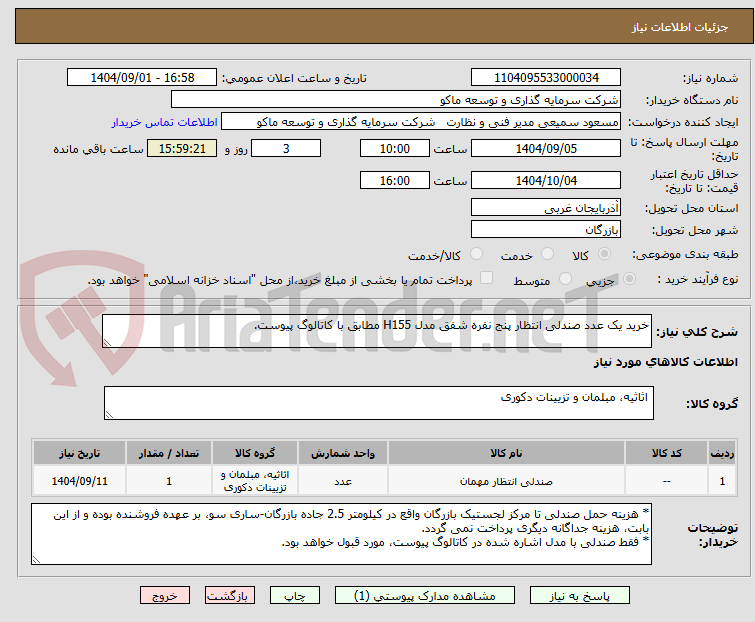This screenshot has height=622, width=755.
Task: Click the requester field مسعود سمیعی
Action: point(421,122)
